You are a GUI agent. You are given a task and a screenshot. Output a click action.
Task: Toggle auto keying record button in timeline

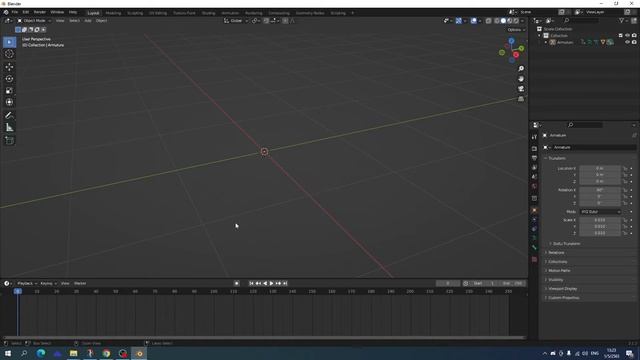click(237, 283)
